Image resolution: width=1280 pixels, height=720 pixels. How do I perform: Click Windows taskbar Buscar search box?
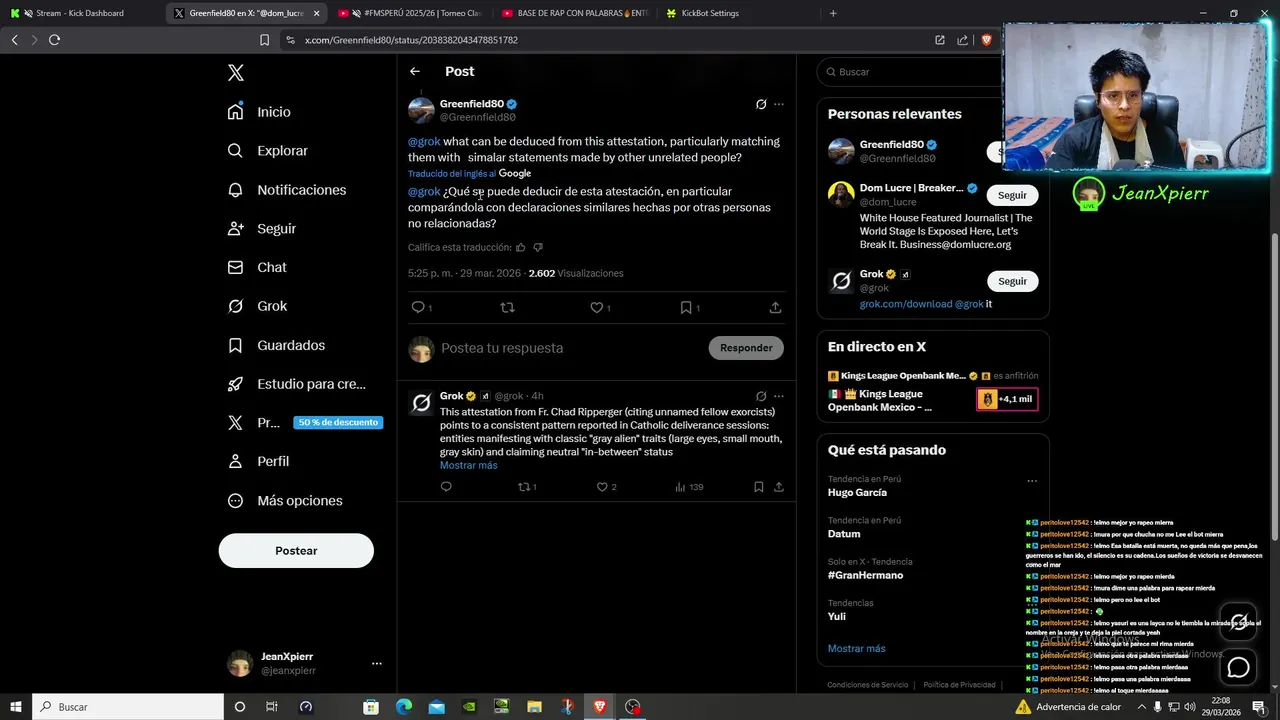click(x=128, y=707)
